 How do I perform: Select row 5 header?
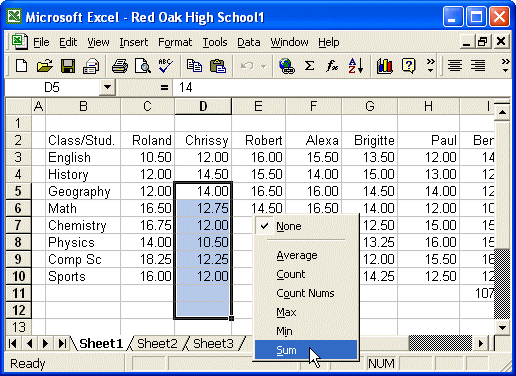[18, 191]
